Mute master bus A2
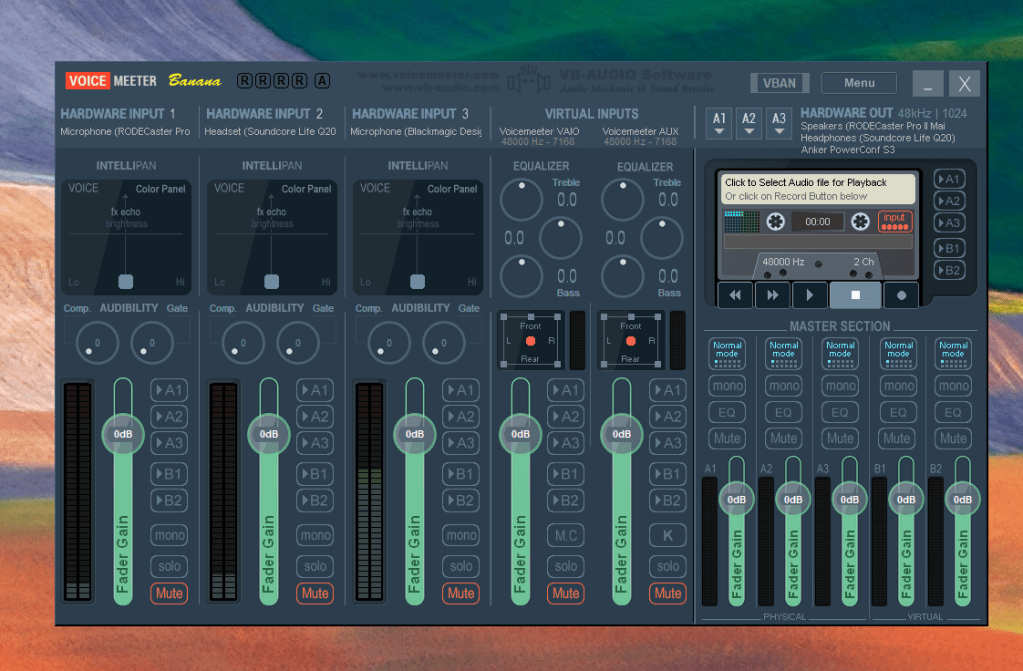The height and width of the screenshot is (671, 1023). [784, 439]
